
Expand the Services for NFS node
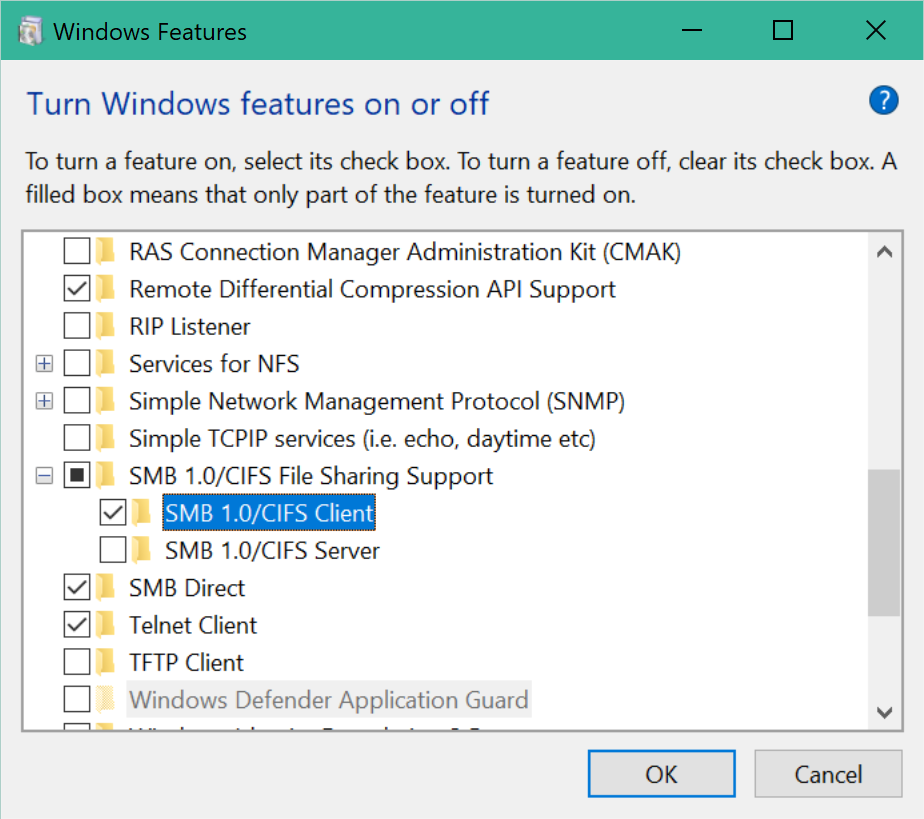[x=44, y=364]
